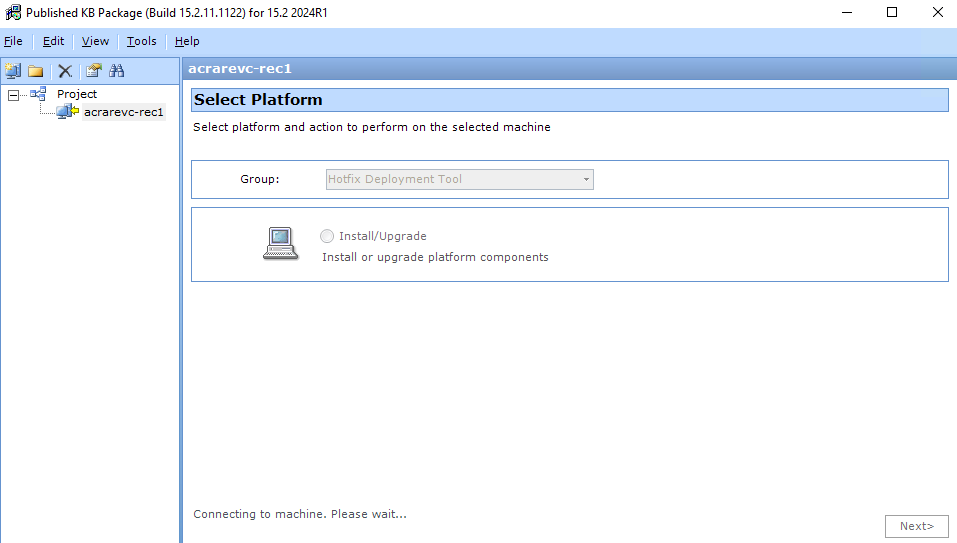Click the binoculars search icon
The height and width of the screenshot is (543, 957).
point(117,71)
